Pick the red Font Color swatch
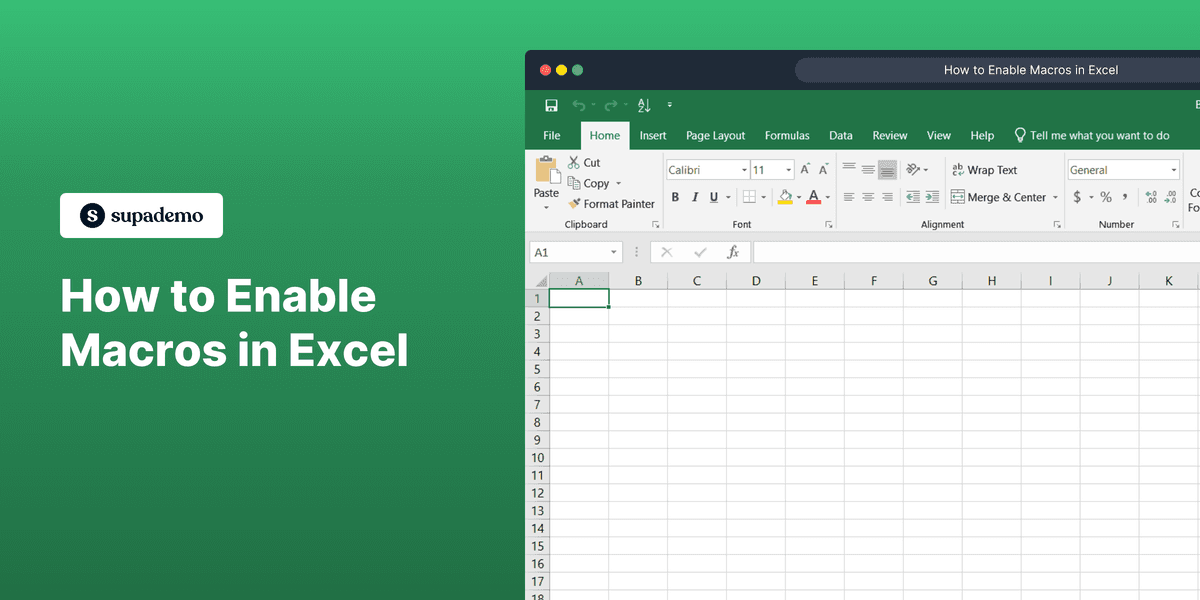1200x600 pixels. [814, 197]
